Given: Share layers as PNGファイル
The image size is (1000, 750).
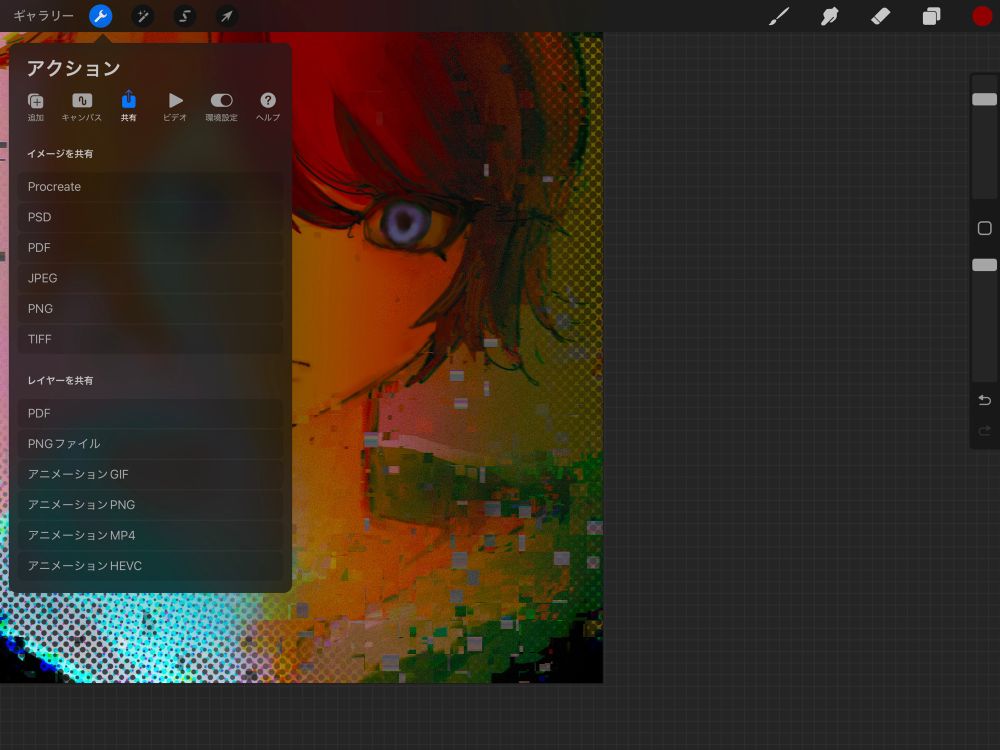Looking at the screenshot, I should [150, 444].
